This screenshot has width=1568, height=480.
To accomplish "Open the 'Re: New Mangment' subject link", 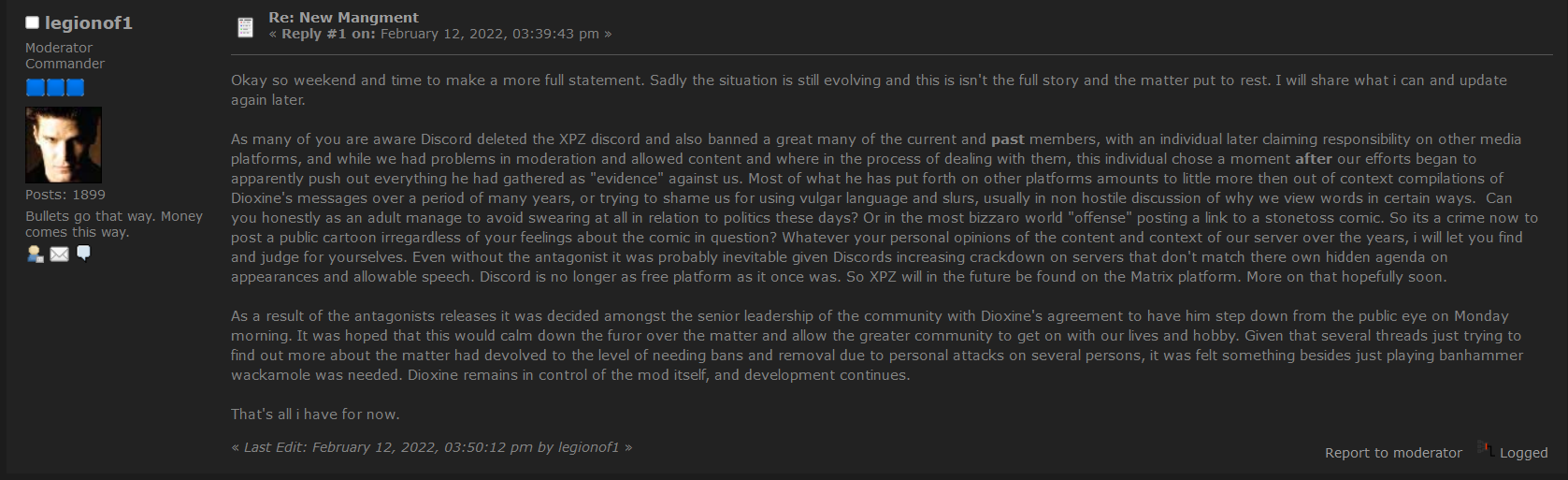I will 343,17.
